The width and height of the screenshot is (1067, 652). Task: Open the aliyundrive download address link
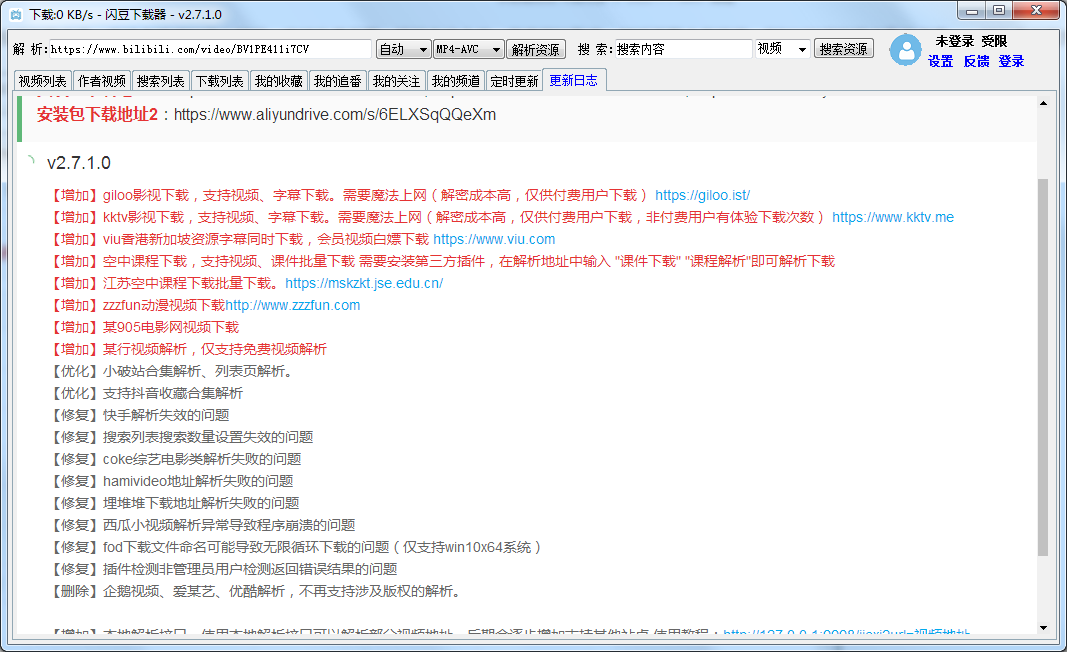tap(335, 114)
